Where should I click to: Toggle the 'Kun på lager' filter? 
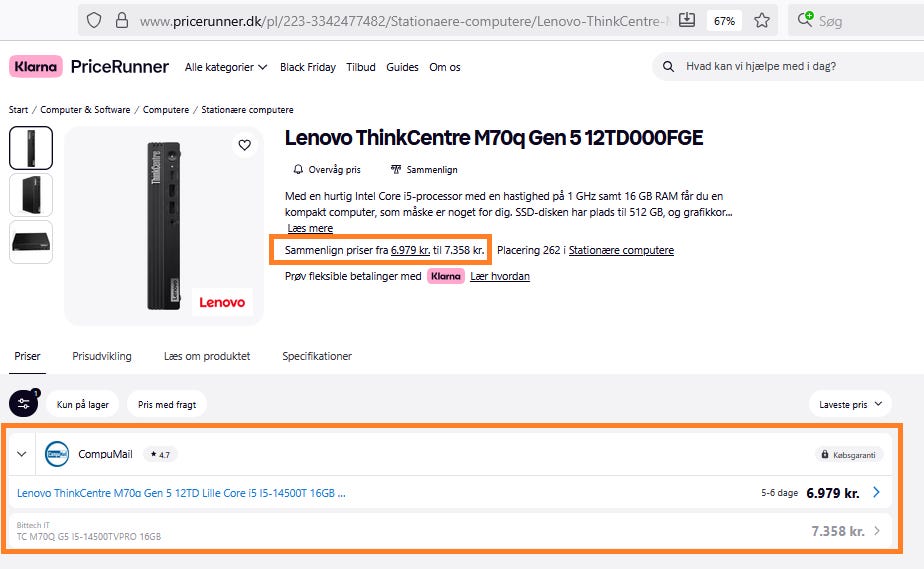click(x=83, y=404)
